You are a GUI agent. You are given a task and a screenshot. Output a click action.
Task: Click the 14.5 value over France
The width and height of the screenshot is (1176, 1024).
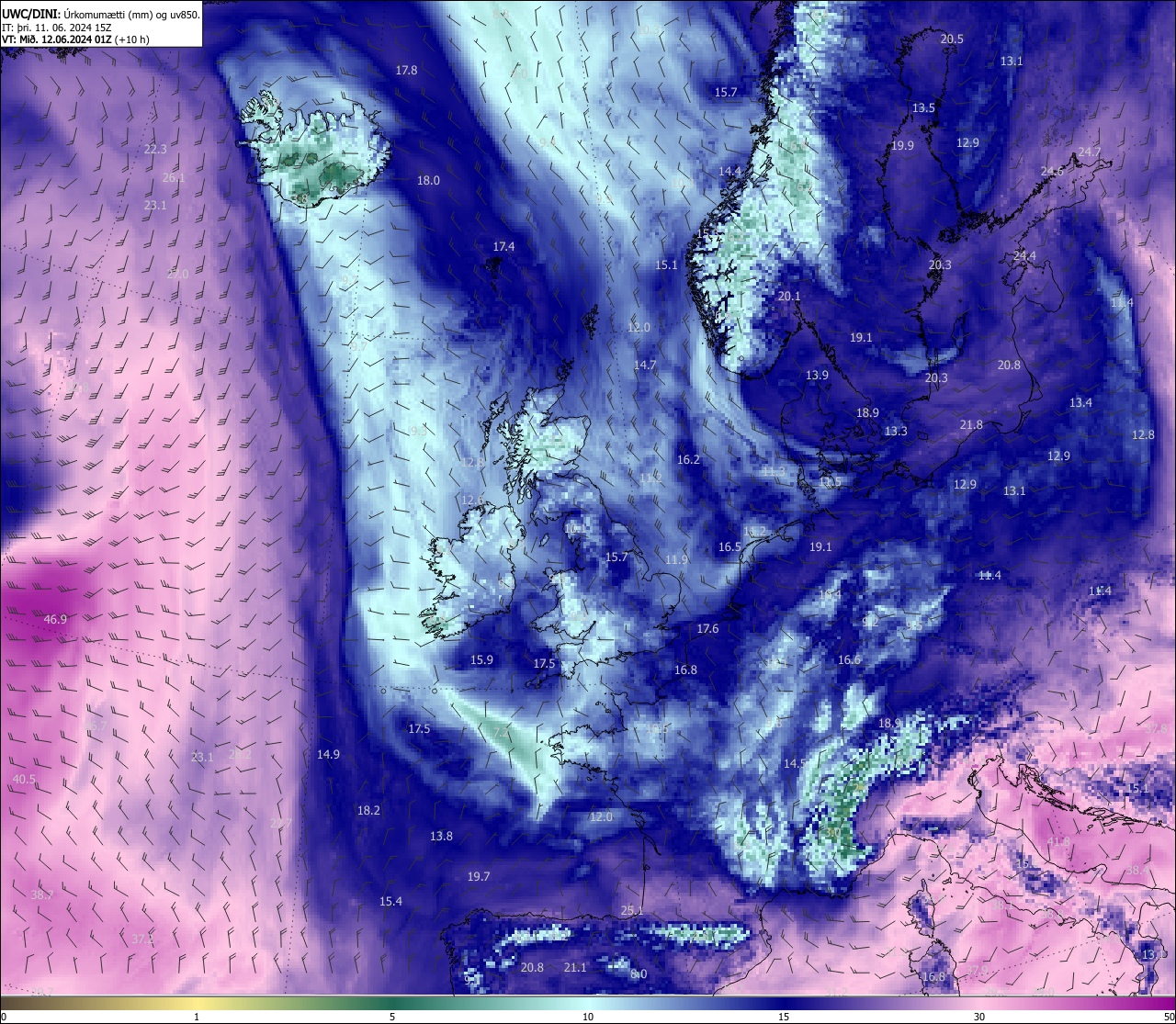(x=795, y=764)
